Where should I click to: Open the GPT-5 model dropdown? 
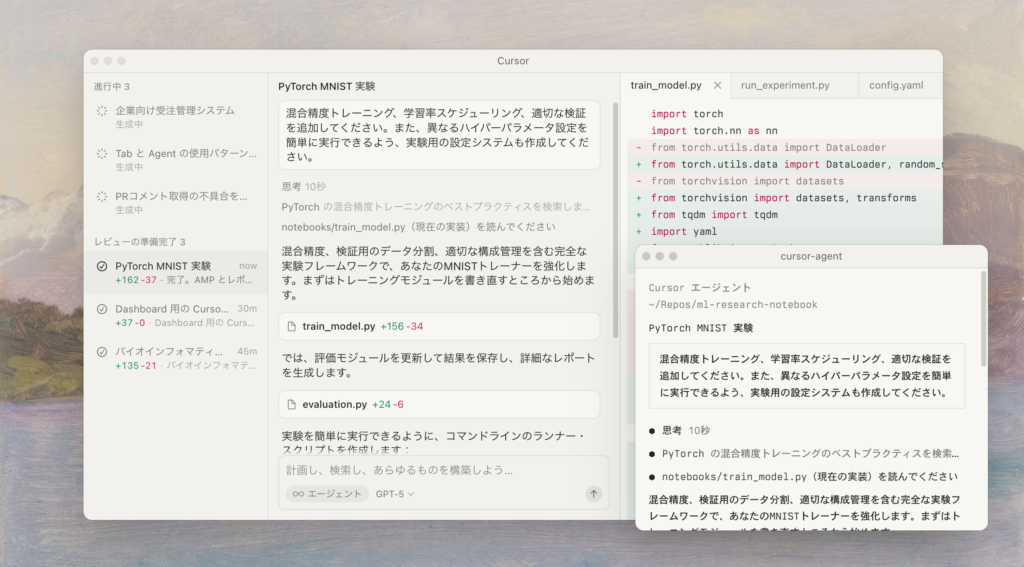(x=395, y=493)
